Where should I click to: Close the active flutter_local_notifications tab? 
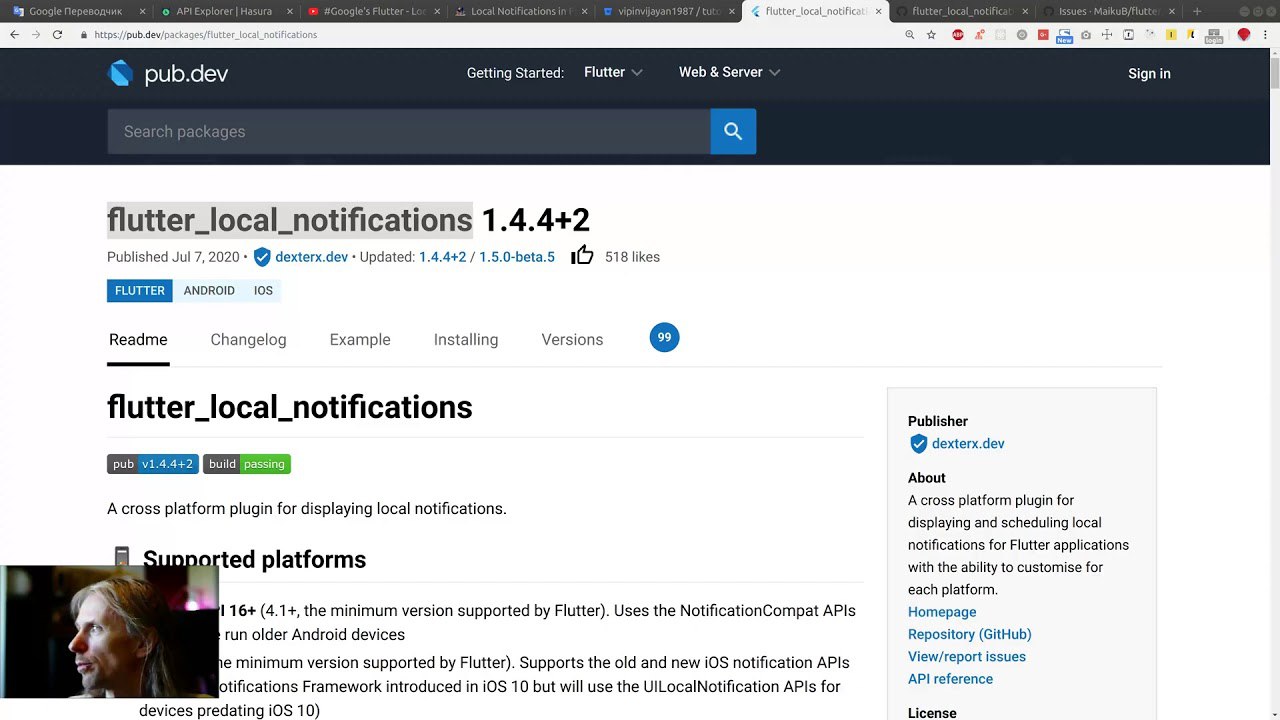coord(879,11)
